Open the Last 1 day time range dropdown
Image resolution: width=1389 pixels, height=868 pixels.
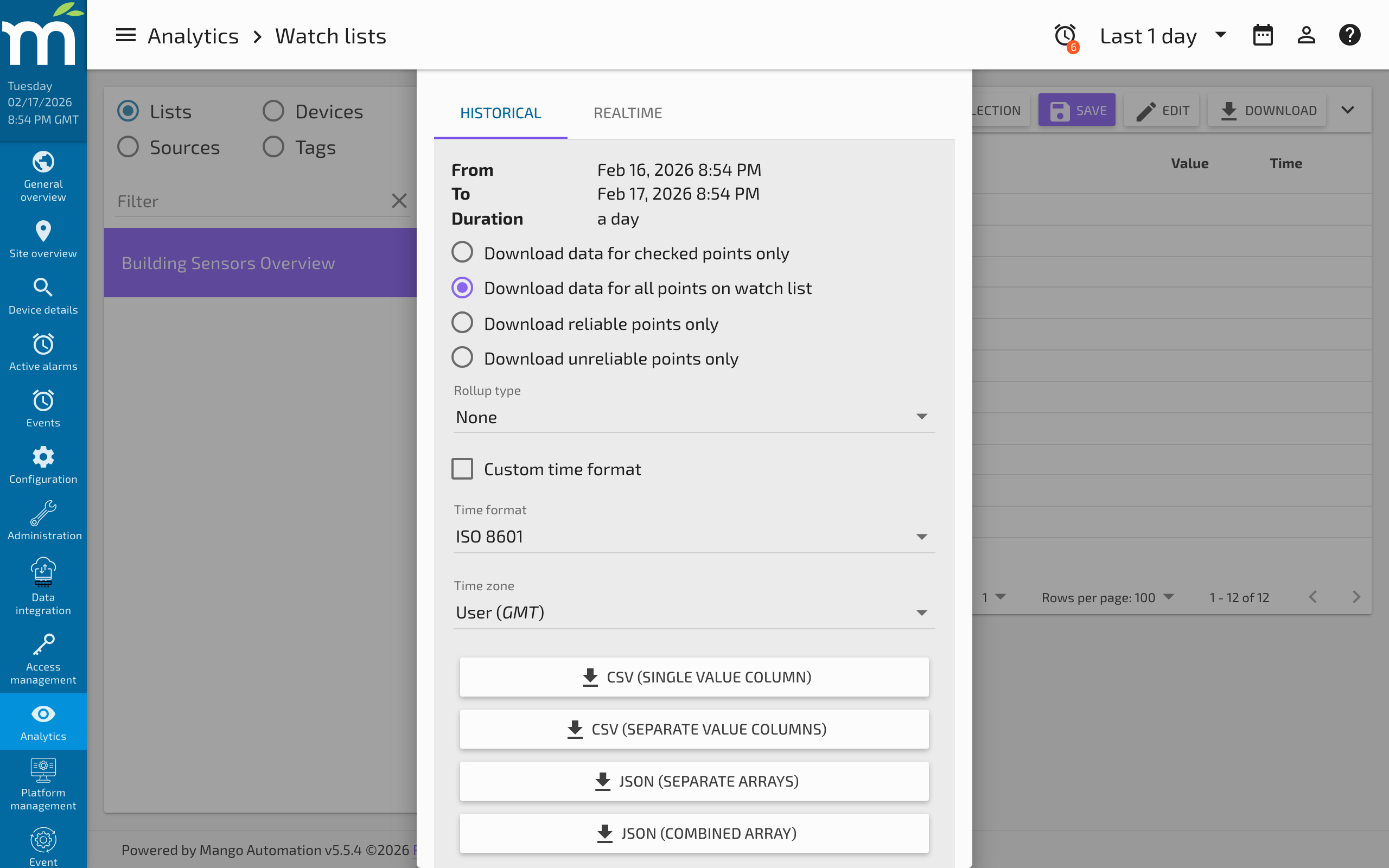click(x=1161, y=35)
